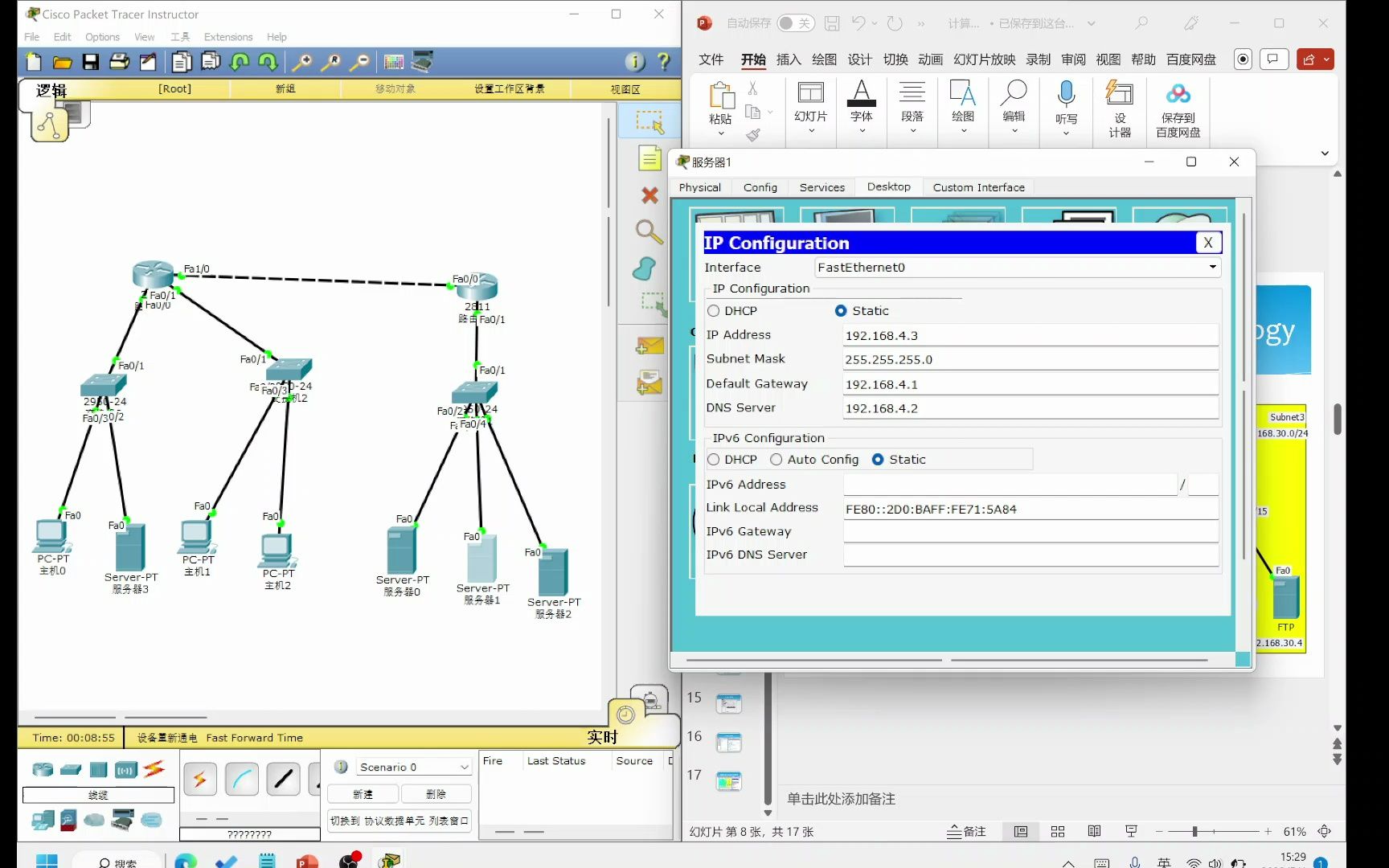Switch to the Physical tab in server window
The width and height of the screenshot is (1389, 868).
coord(700,187)
